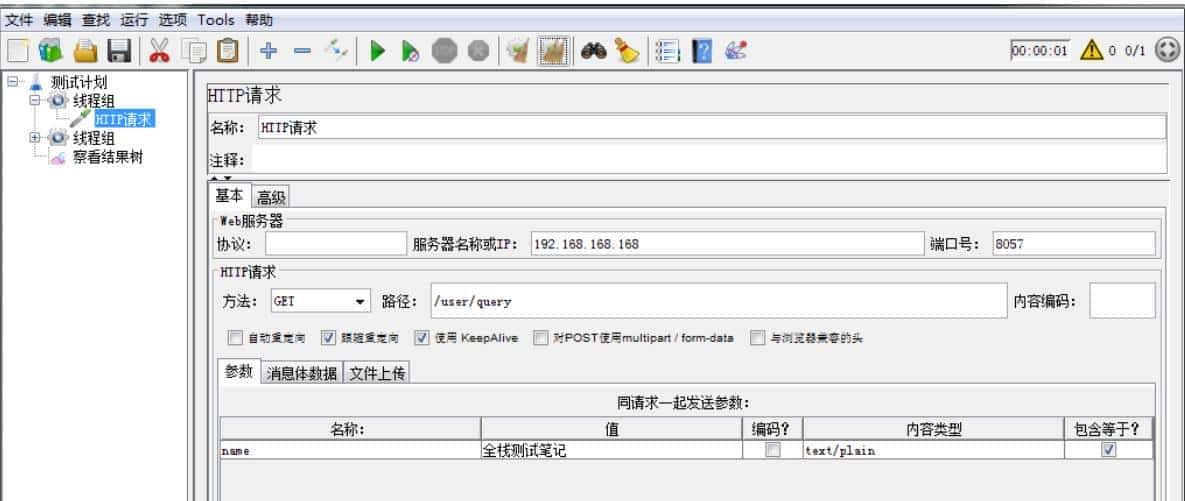Click the round icon beside 0/1 counter
The width and height of the screenshot is (1185, 501).
(x=1168, y=51)
